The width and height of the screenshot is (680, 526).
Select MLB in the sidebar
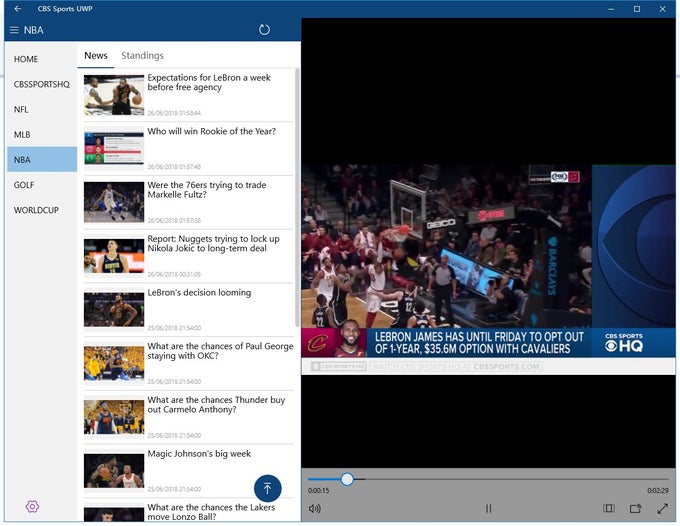(x=42, y=134)
